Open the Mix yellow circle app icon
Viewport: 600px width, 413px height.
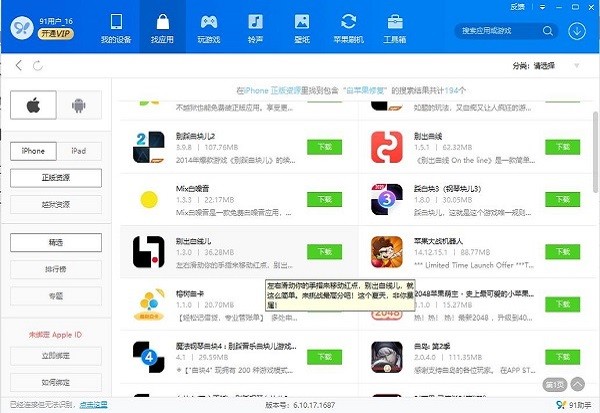click(x=148, y=199)
